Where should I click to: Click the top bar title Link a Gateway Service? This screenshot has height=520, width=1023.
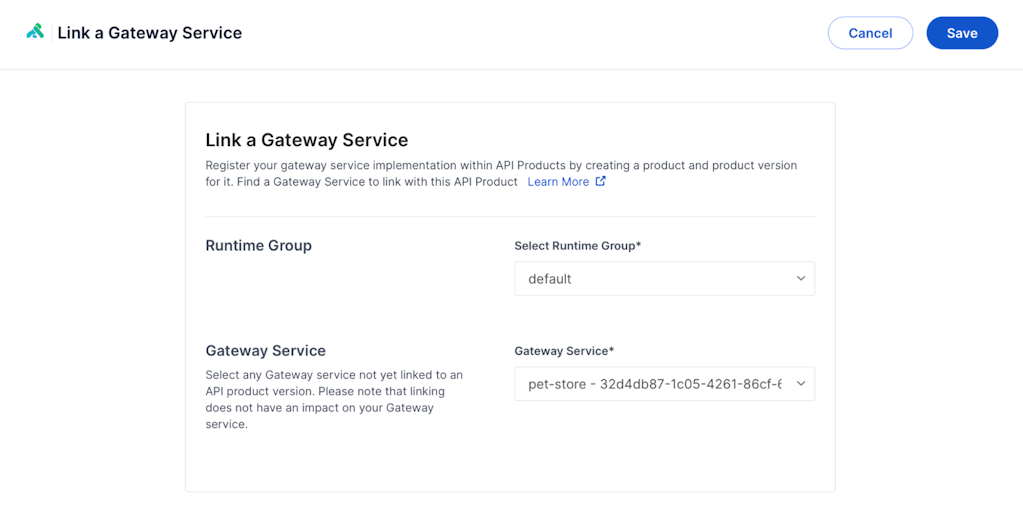pyautogui.click(x=150, y=33)
